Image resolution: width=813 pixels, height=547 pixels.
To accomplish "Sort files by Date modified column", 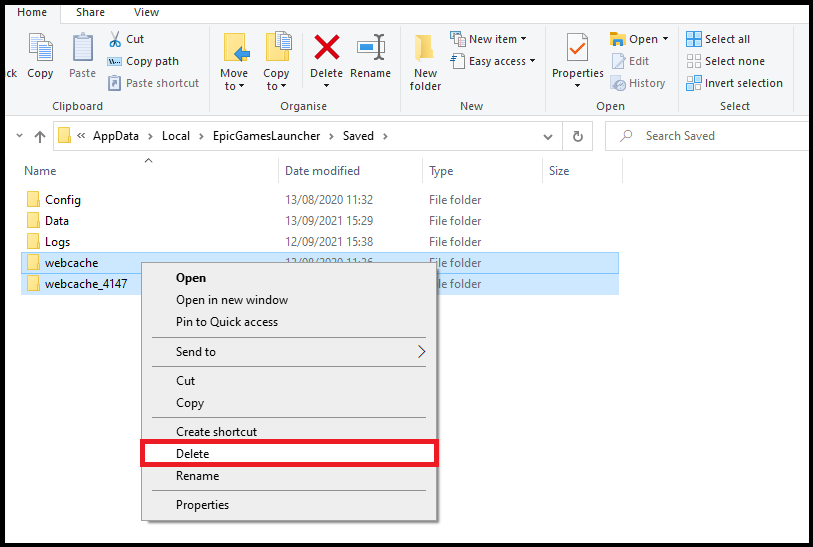I will [x=322, y=171].
